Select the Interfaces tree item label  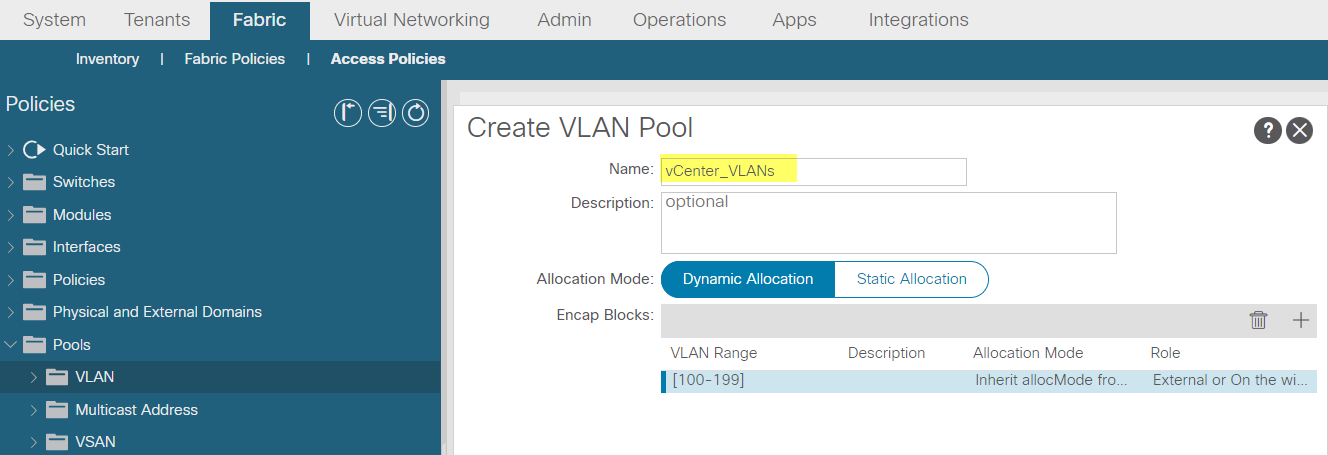[x=87, y=247]
